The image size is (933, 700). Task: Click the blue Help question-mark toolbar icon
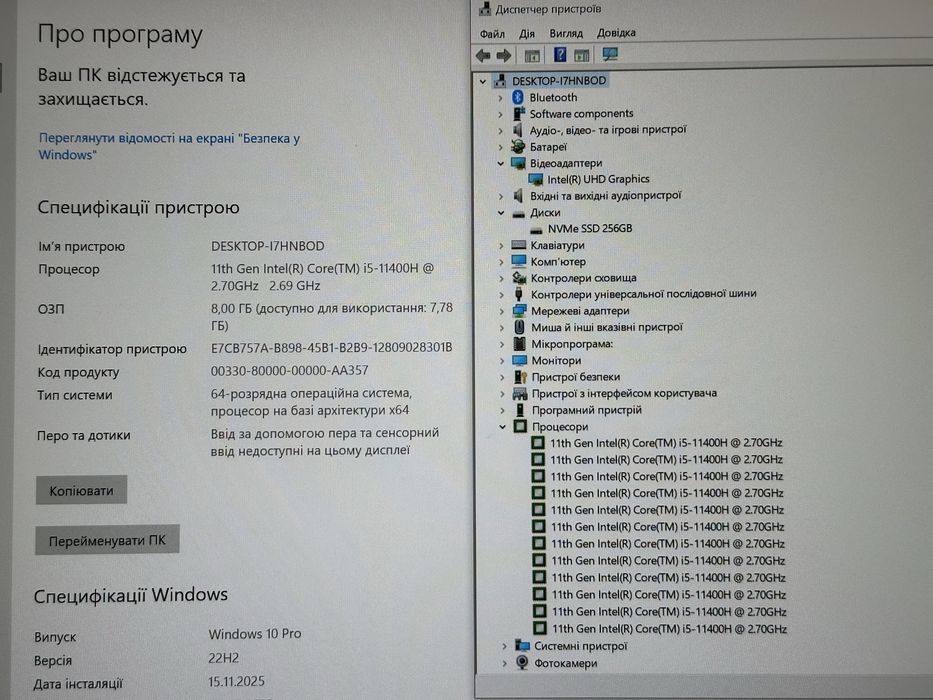point(560,55)
